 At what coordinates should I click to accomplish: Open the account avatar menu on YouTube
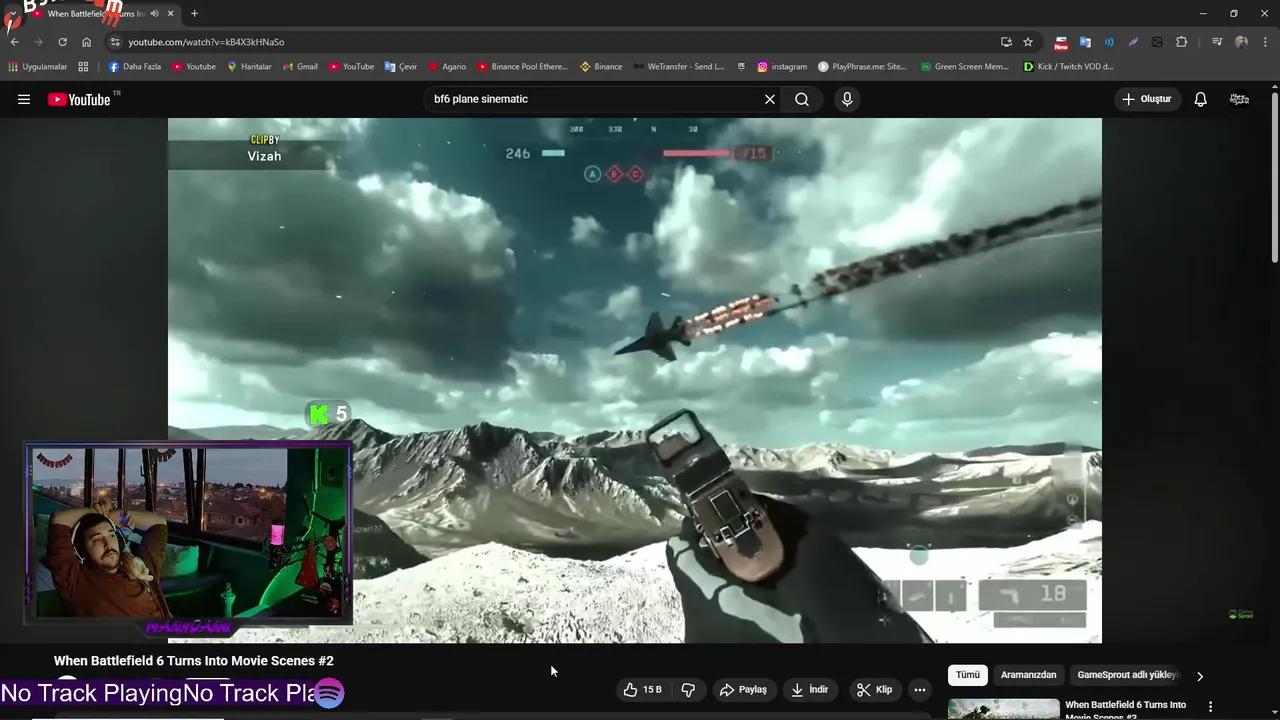tap(1239, 99)
